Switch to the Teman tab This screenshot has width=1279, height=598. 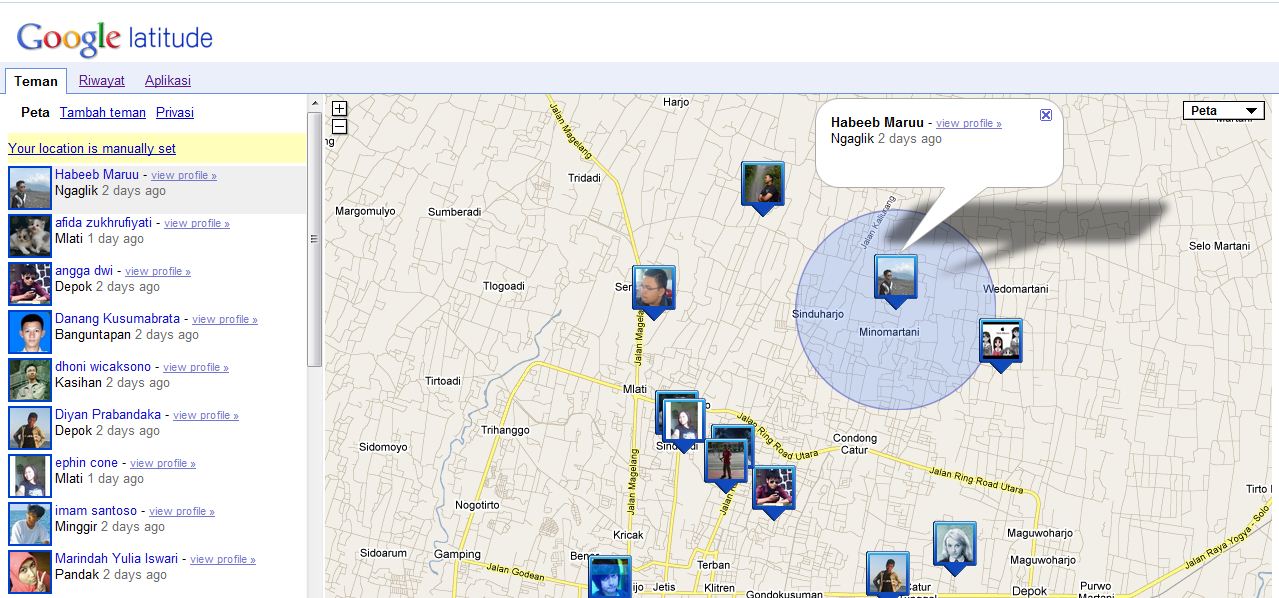[x=36, y=81]
